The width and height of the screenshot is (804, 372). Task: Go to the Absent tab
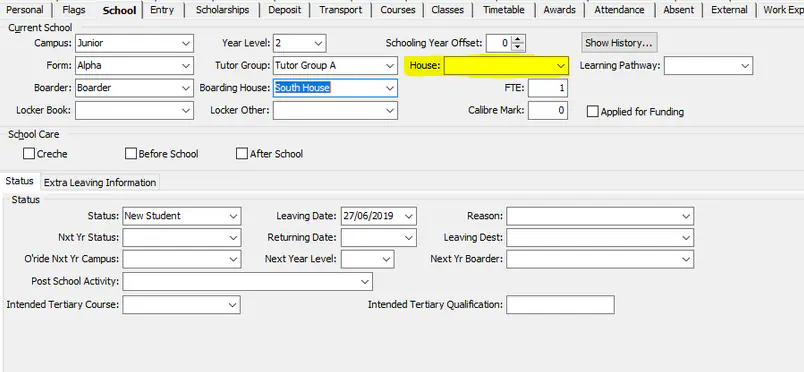pyautogui.click(x=678, y=10)
